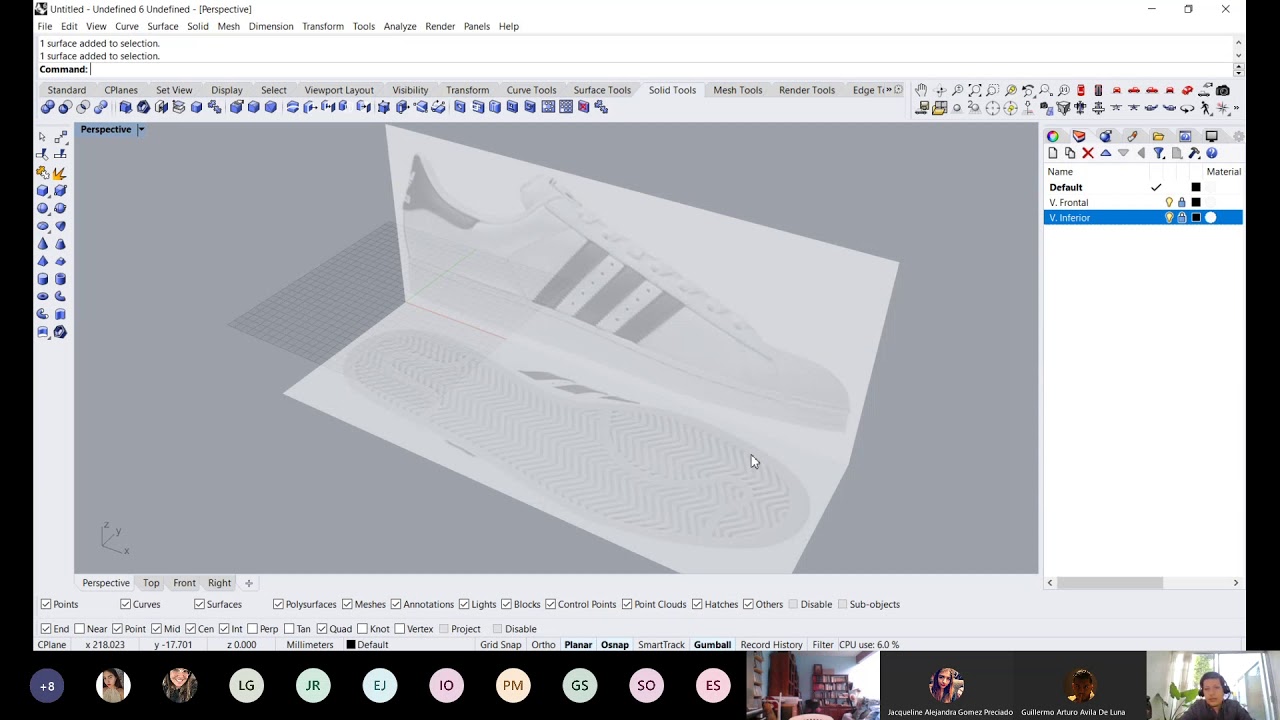Change the V. Frontal layer color swatch
This screenshot has width=1280, height=720.
pyautogui.click(x=1196, y=202)
